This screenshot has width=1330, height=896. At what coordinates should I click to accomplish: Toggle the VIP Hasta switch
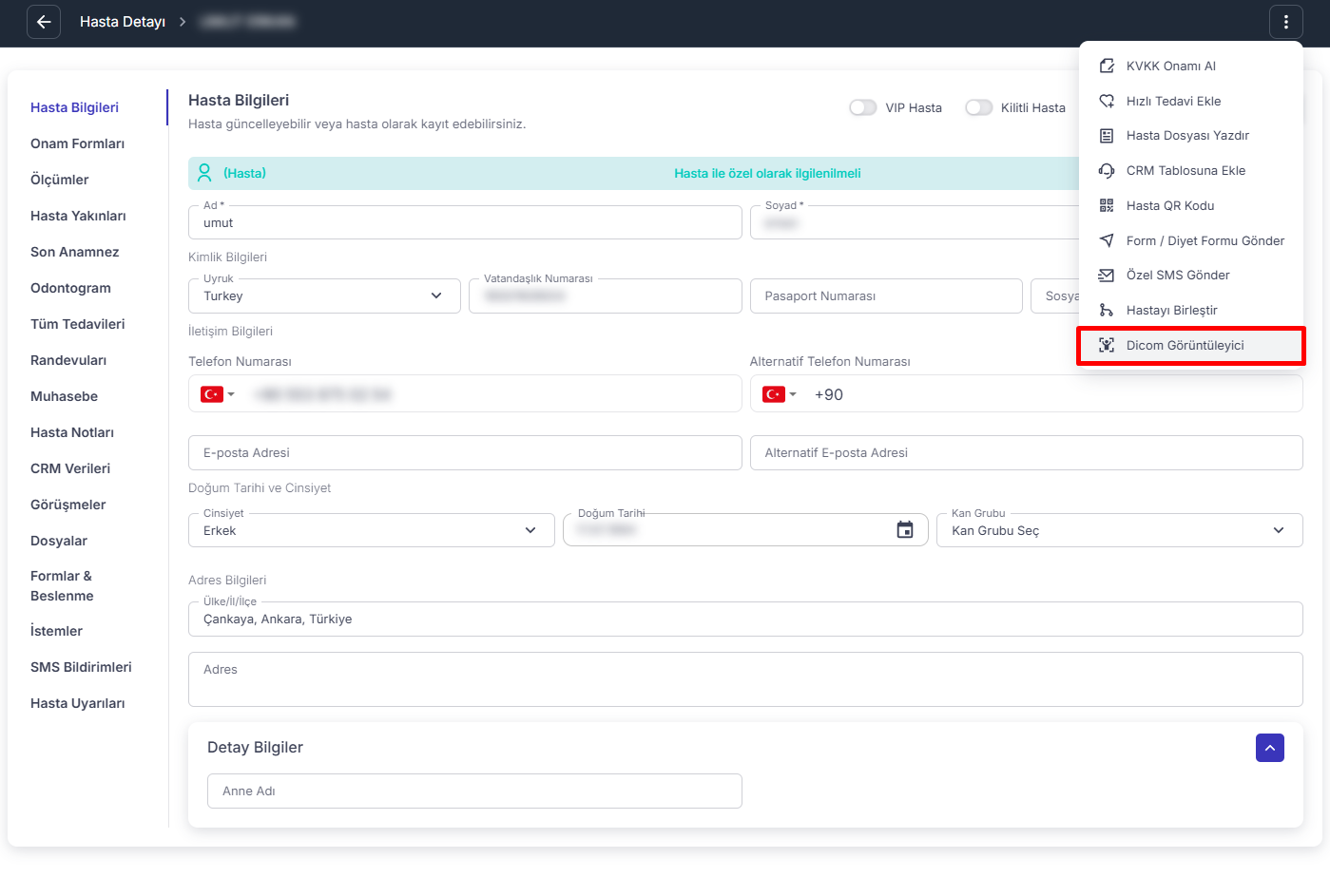point(863,107)
